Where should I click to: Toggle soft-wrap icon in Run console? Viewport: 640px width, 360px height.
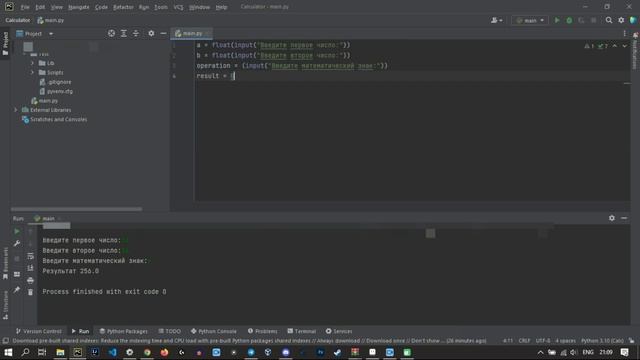click(x=30, y=256)
